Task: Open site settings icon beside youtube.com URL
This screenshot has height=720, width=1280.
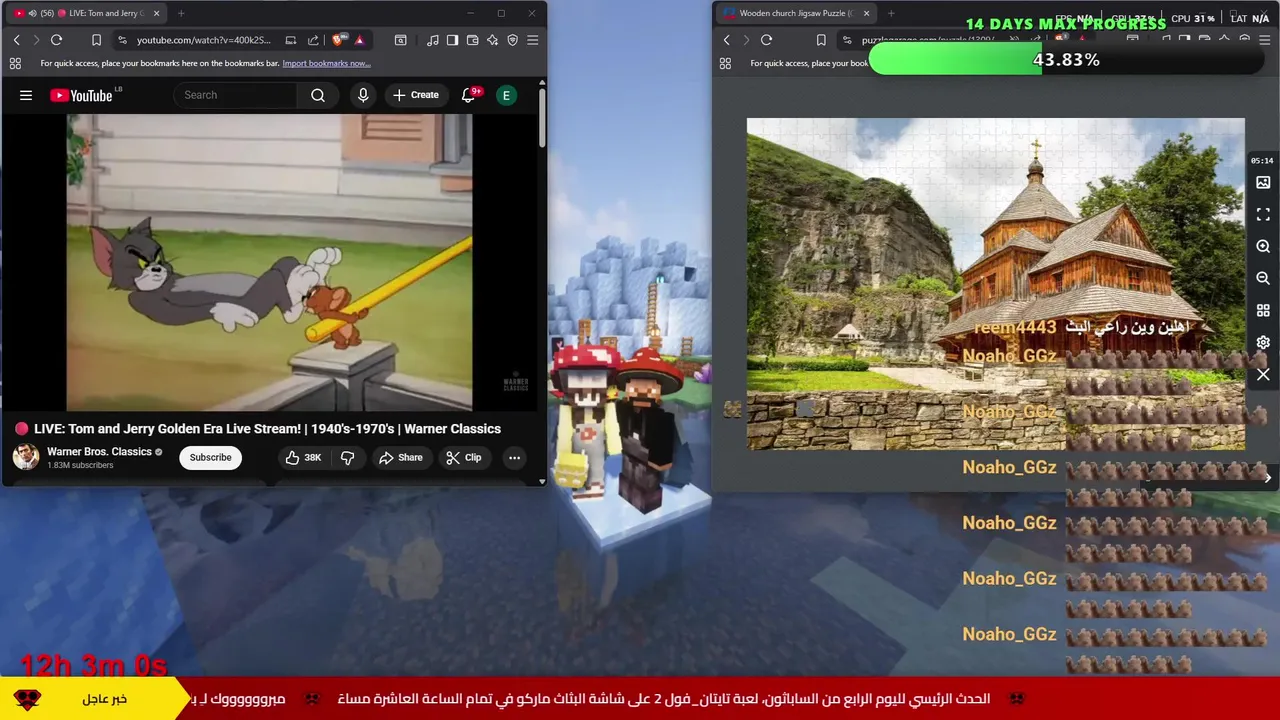Action: coord(122,40)
